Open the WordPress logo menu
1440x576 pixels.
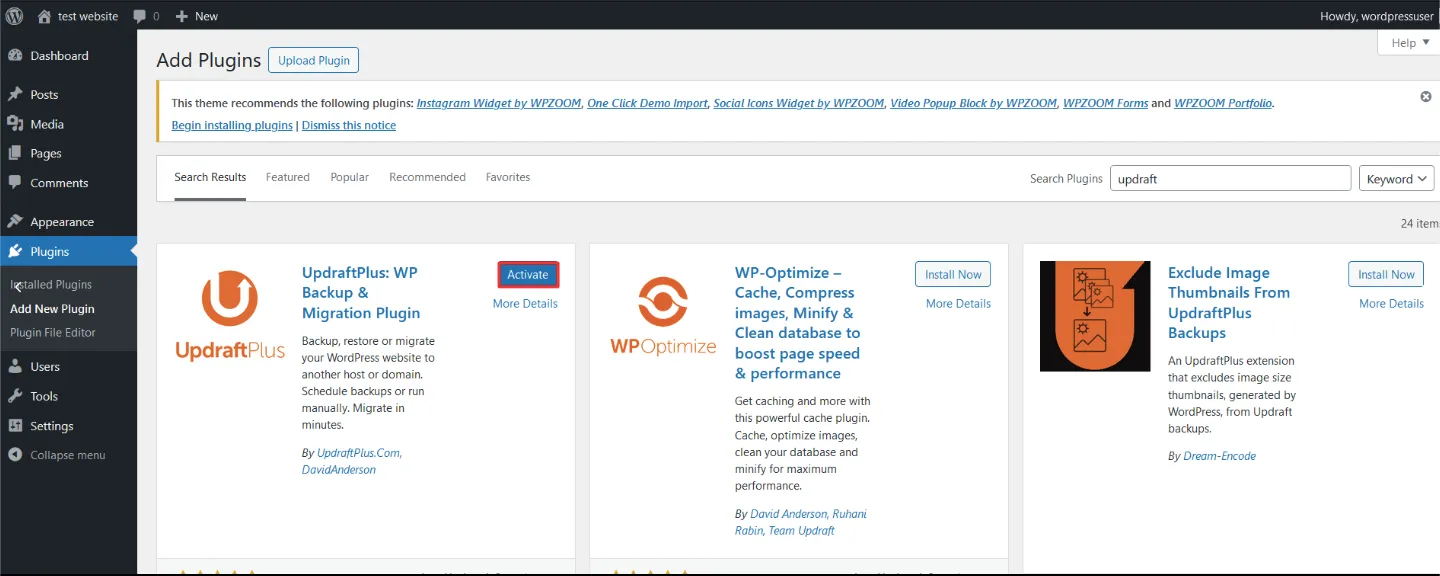[16, 16]
